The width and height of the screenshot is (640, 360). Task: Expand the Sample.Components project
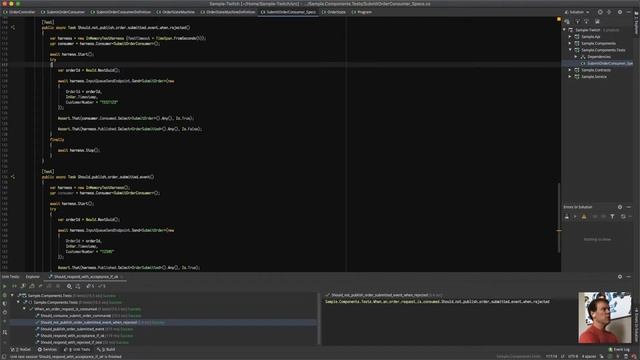point(570,43)
